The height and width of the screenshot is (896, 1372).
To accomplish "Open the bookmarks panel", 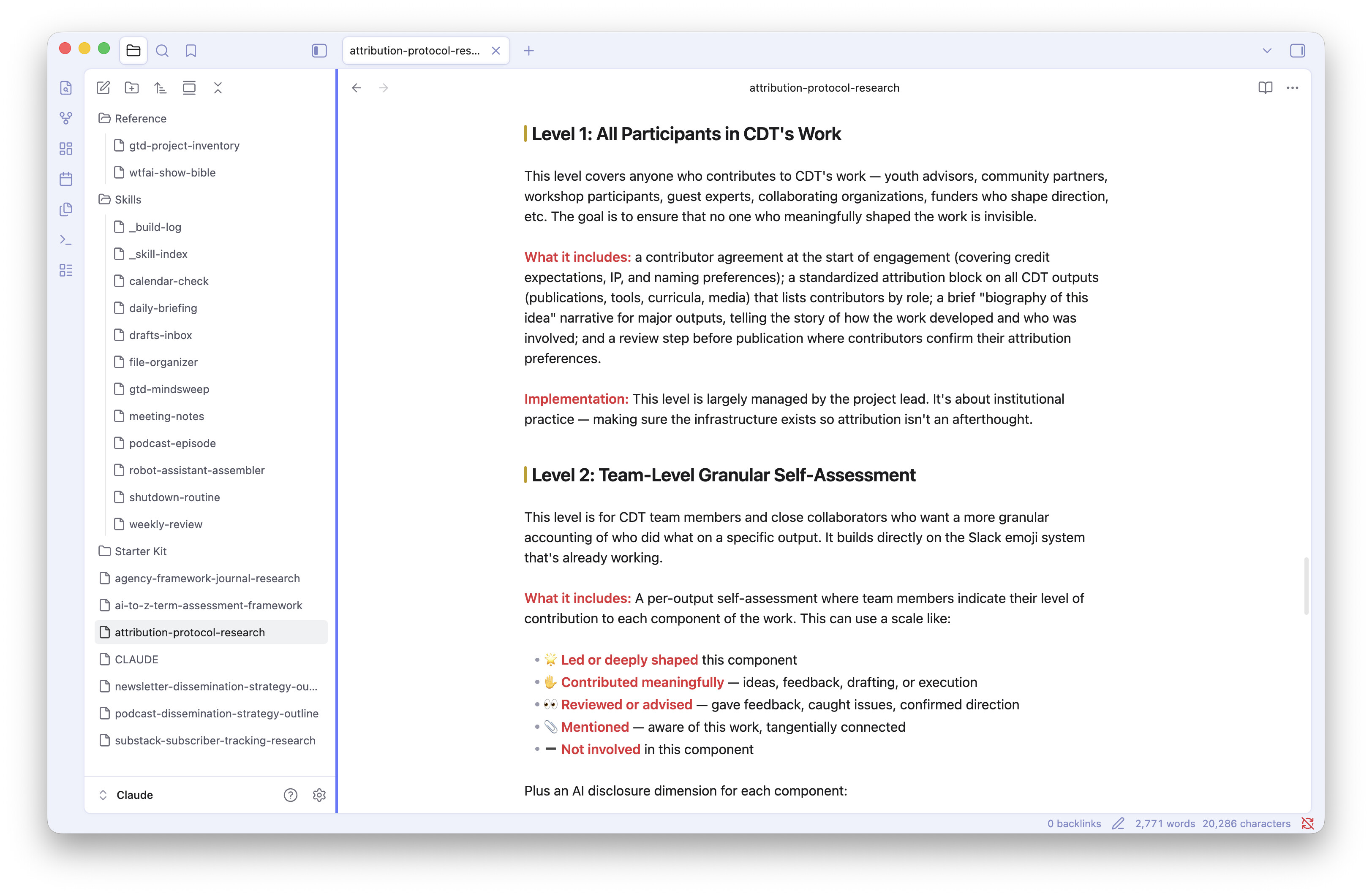I will [191, 51].
